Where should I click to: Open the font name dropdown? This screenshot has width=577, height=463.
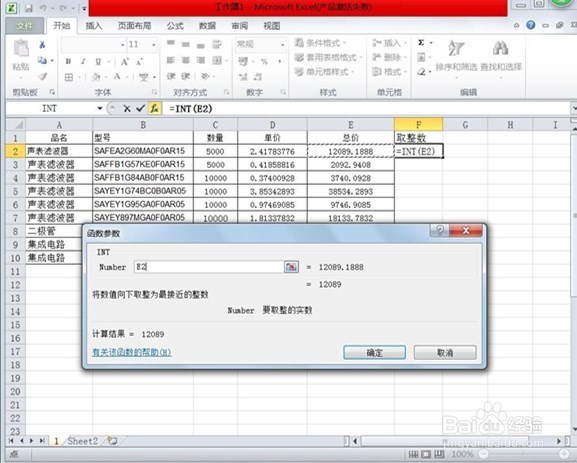[123, 45]
